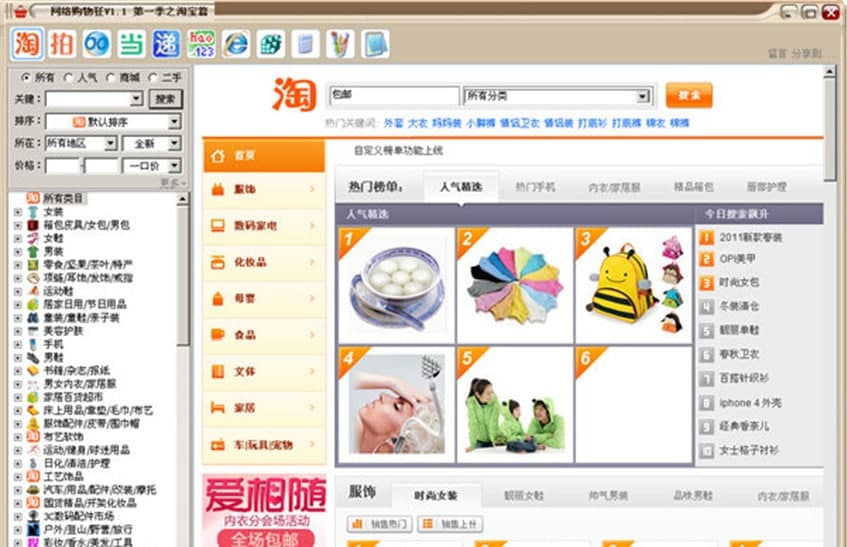The height and width of the screenshot is (547, 847).
Task: Click the 女装 category icon in tree
Action: 33,212
